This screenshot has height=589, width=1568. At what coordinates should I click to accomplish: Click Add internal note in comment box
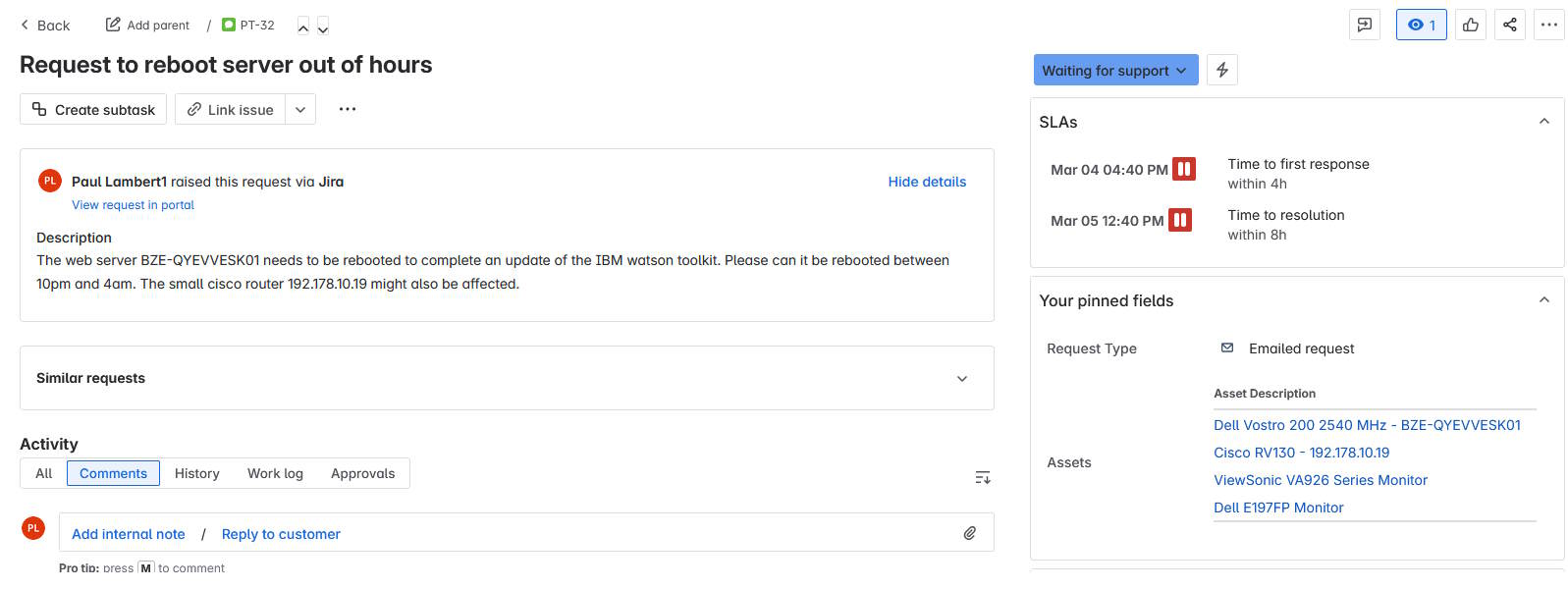(128, 534)
